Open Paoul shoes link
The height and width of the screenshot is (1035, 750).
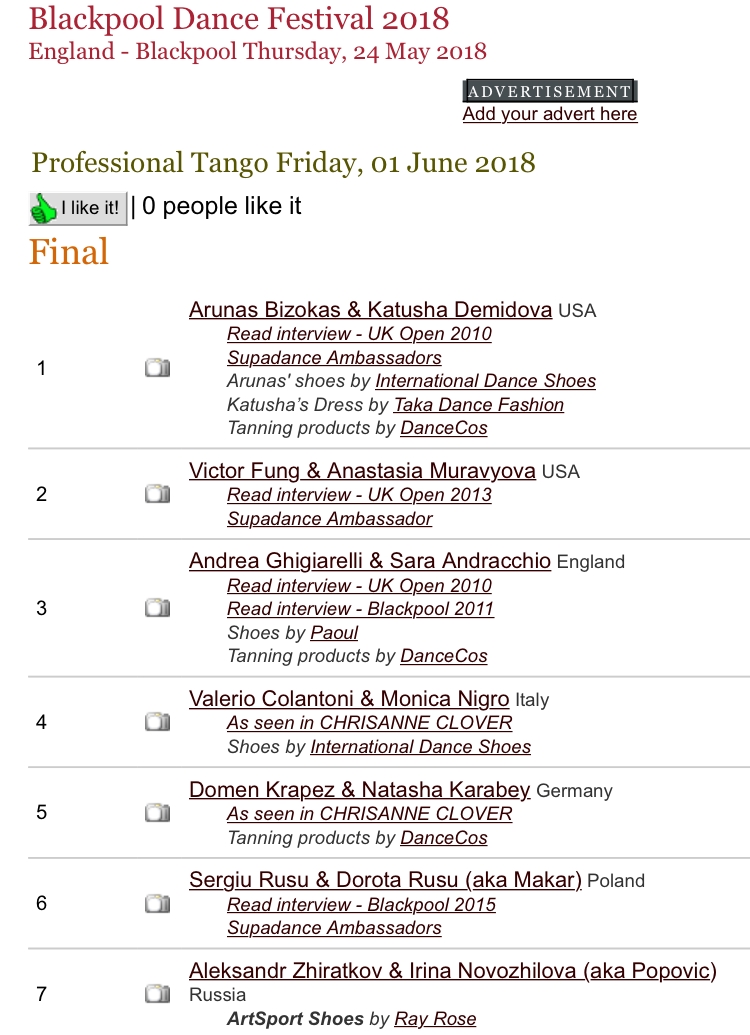coord(334,632)
